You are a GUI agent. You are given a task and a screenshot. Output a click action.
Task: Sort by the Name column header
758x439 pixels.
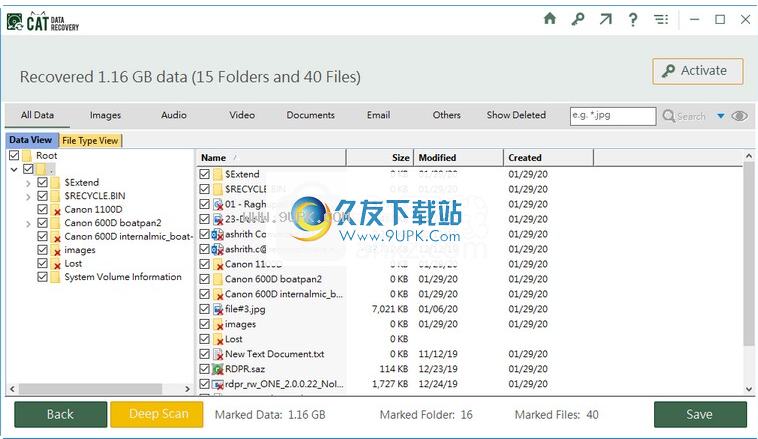click(271, 158)
